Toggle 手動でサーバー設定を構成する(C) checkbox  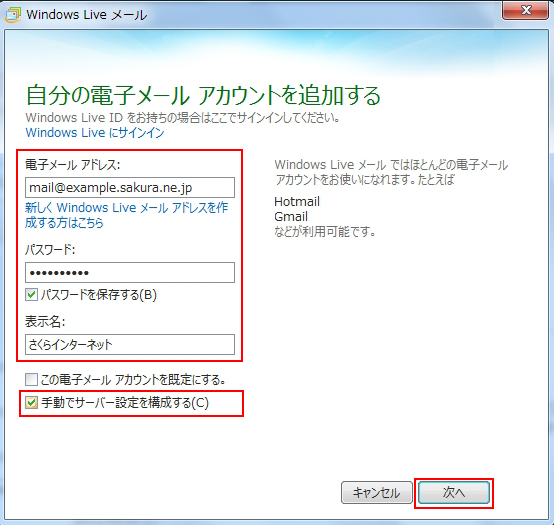coord(31,403)
